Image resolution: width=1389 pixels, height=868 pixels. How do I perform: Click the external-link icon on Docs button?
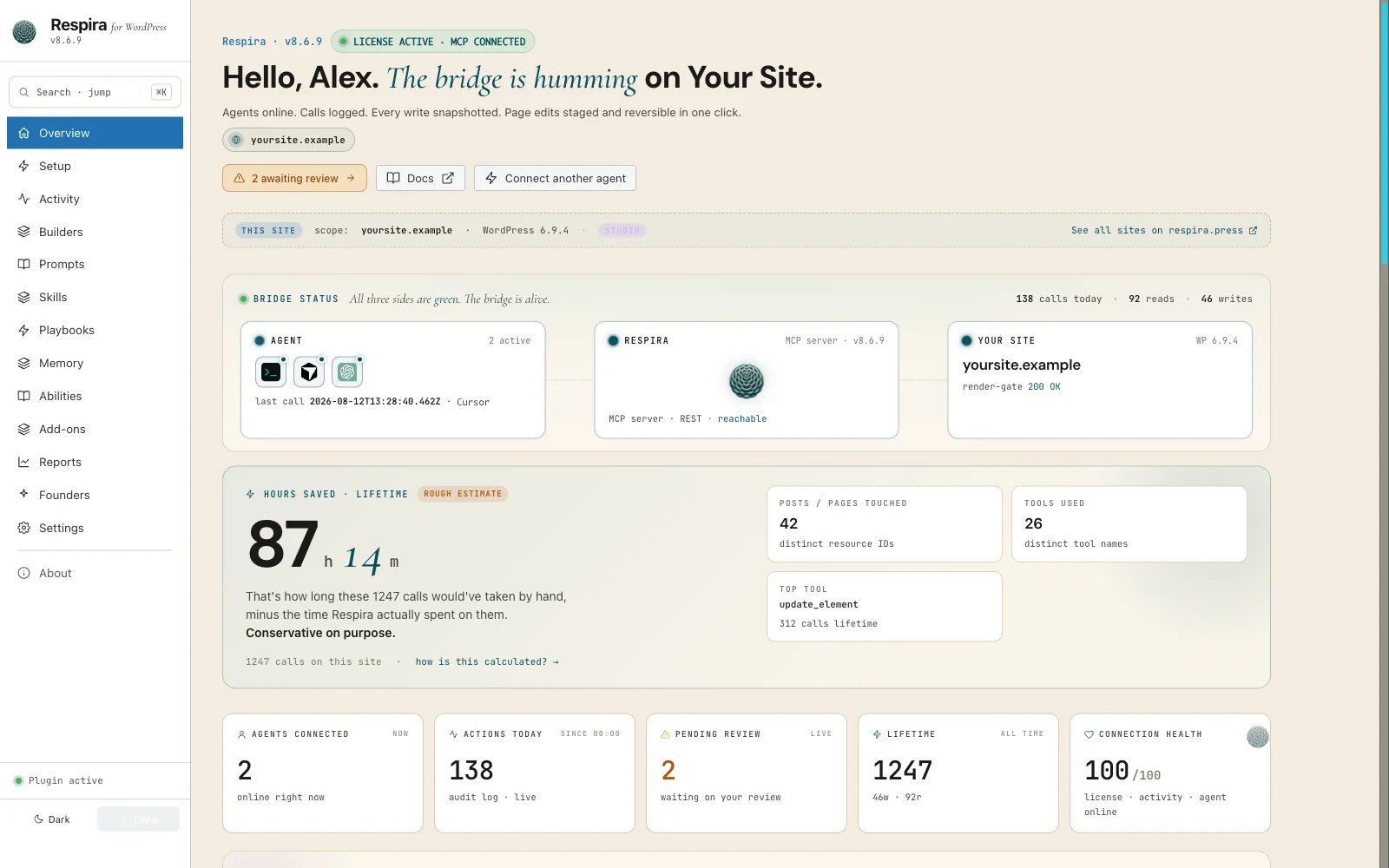click(x=448, y=178)
